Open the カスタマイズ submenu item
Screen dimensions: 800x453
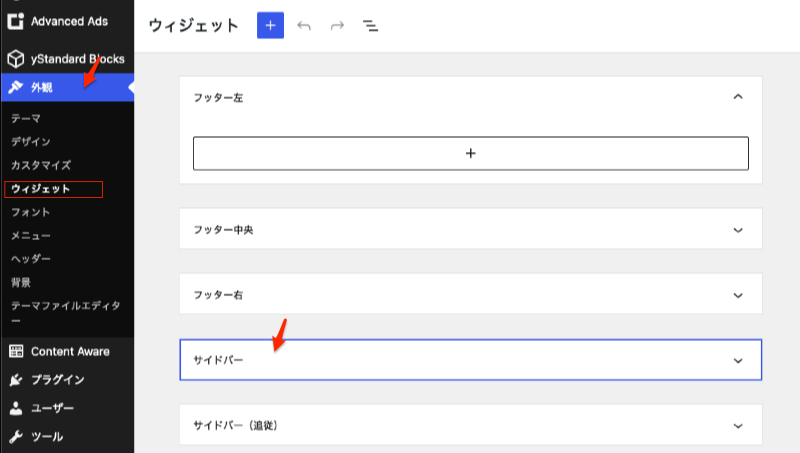pos(41,165)
